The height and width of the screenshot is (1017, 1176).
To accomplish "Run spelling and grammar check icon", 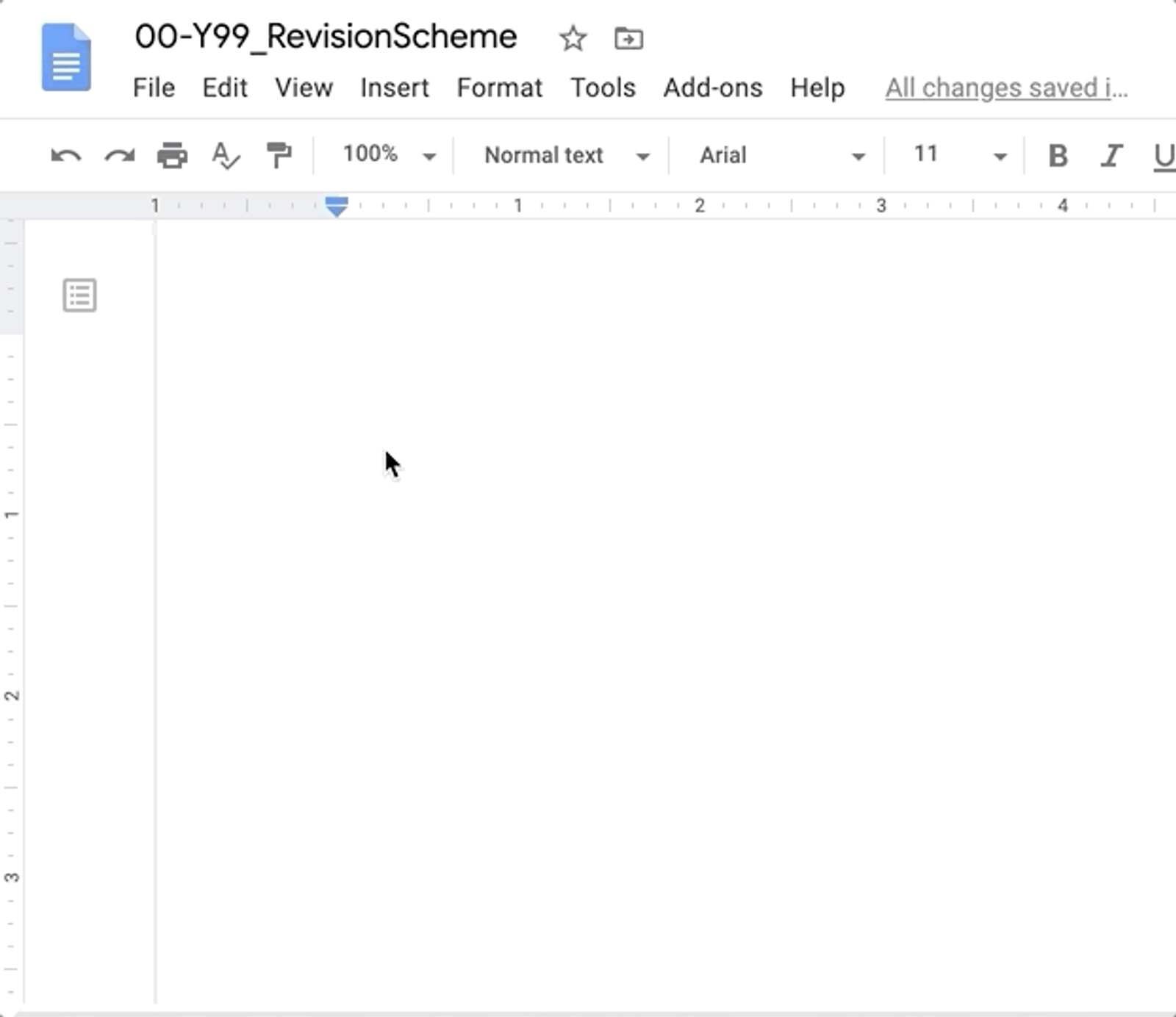I will pyautogui.click(x=225, y=155).
